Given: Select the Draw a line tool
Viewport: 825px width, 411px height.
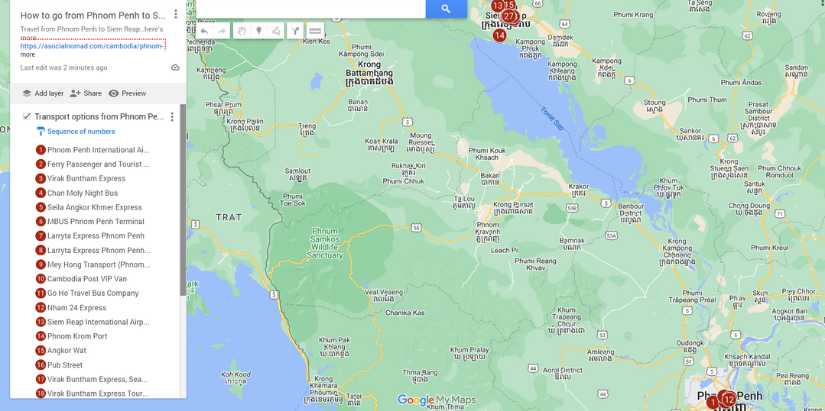Looking at the screenshot, I should coord(276,31).
